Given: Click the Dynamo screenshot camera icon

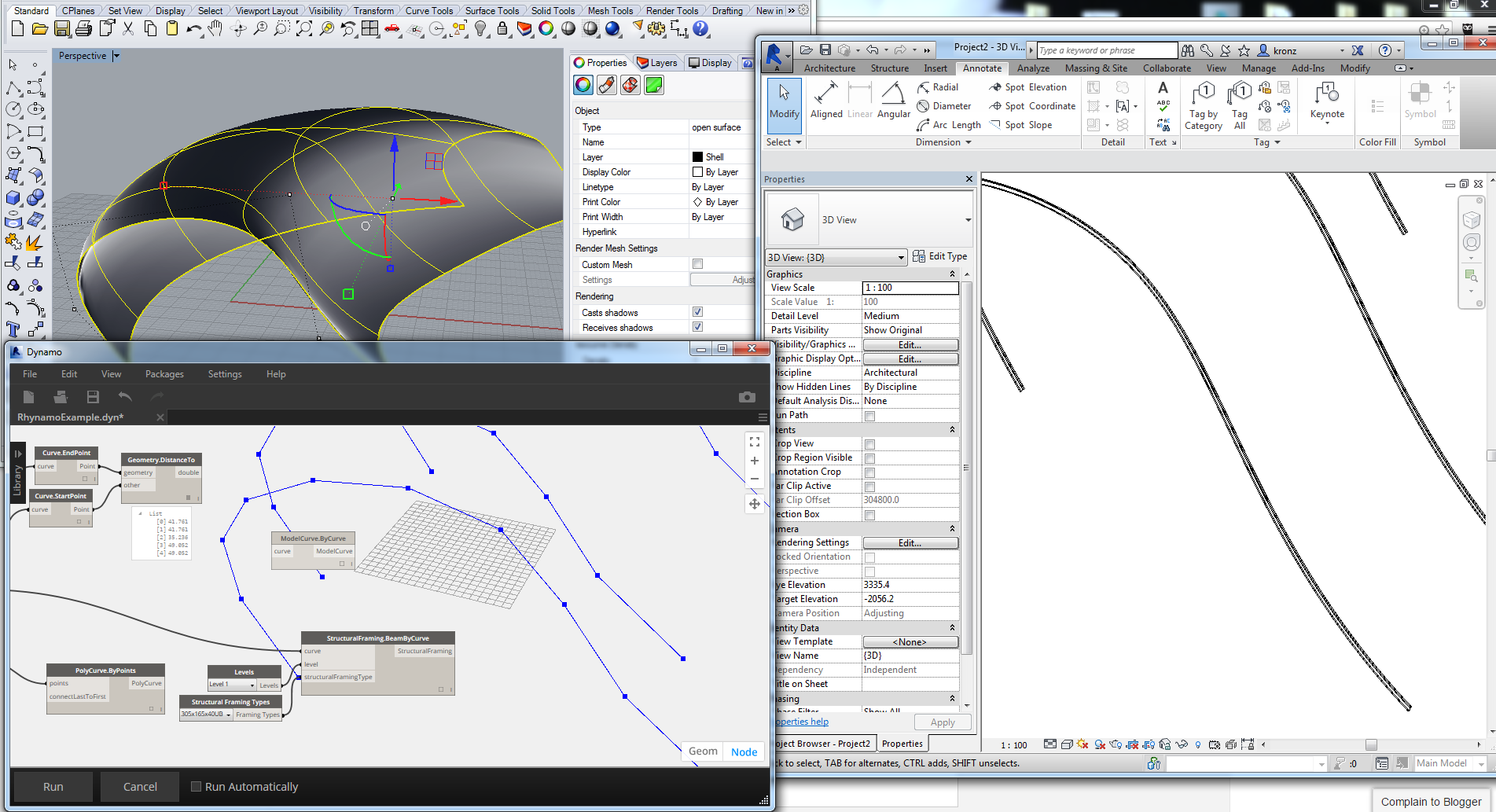Looking at the screenshot, I should click(x=746, y=397).
